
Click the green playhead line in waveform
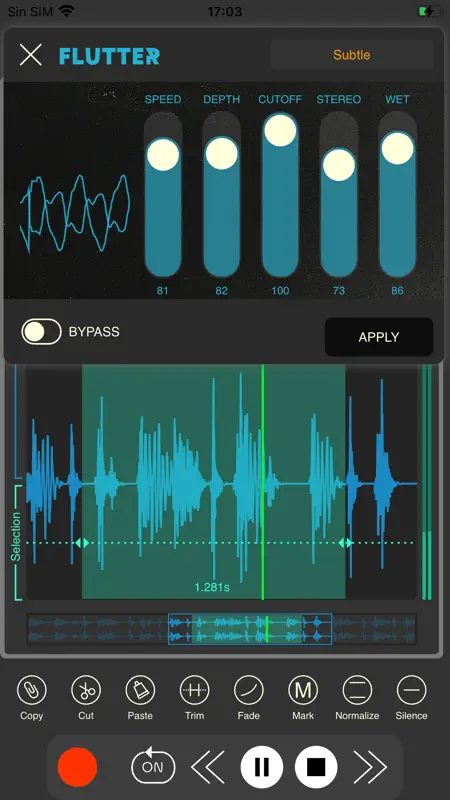pos(263,482)
